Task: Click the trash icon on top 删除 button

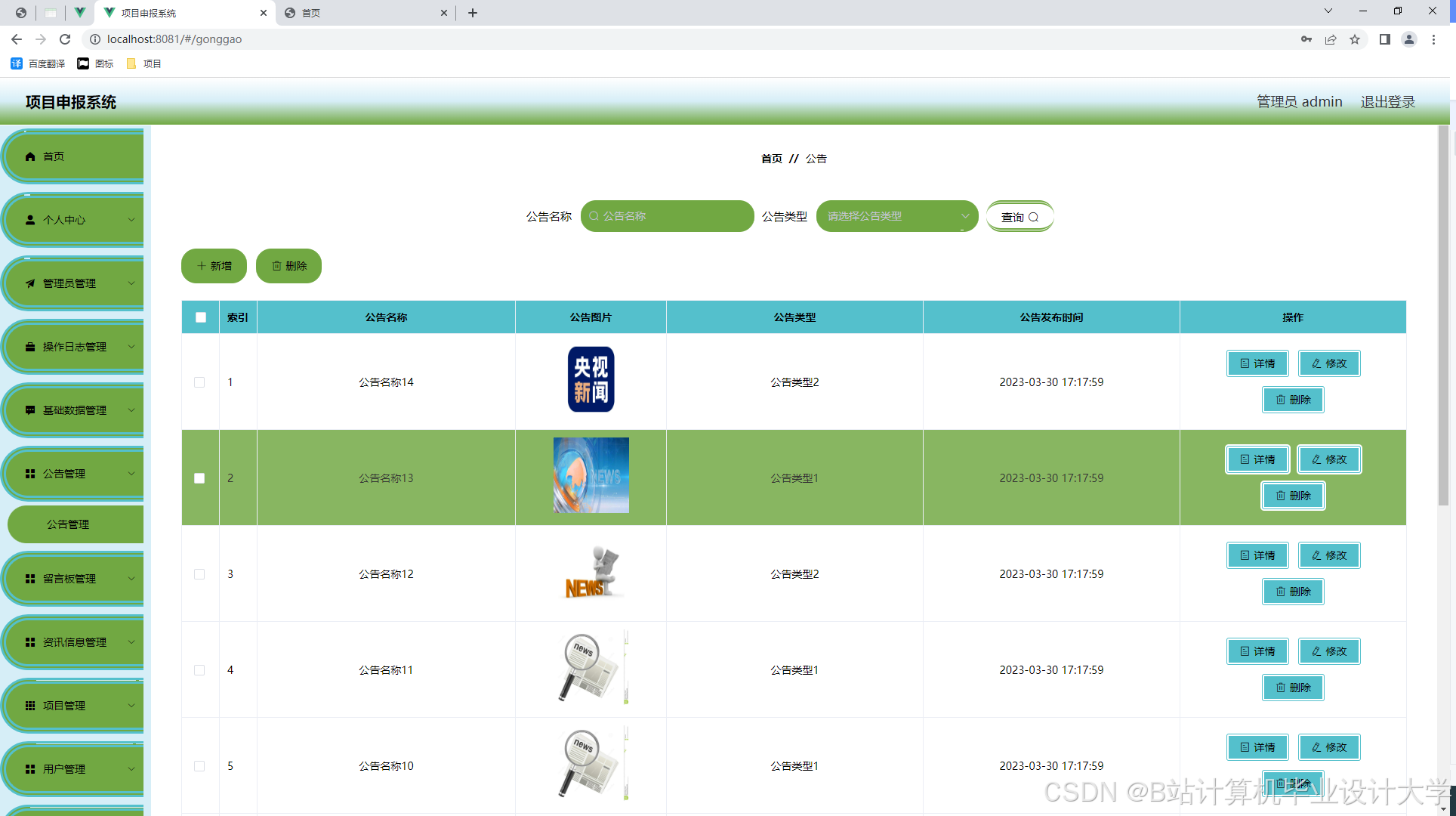Action: click(x=276, y=266)
